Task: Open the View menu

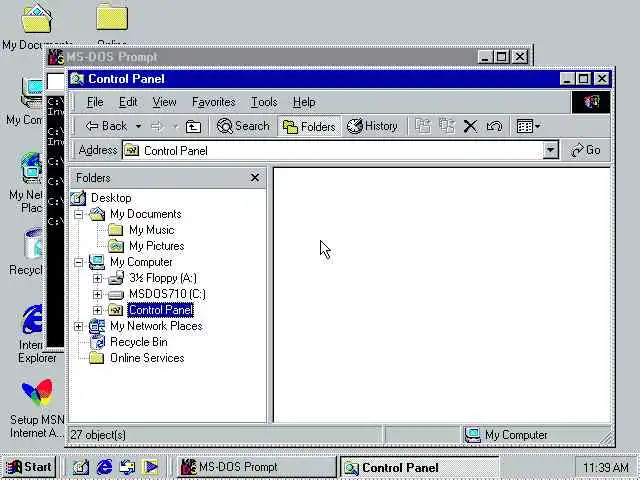Action: 164,102
